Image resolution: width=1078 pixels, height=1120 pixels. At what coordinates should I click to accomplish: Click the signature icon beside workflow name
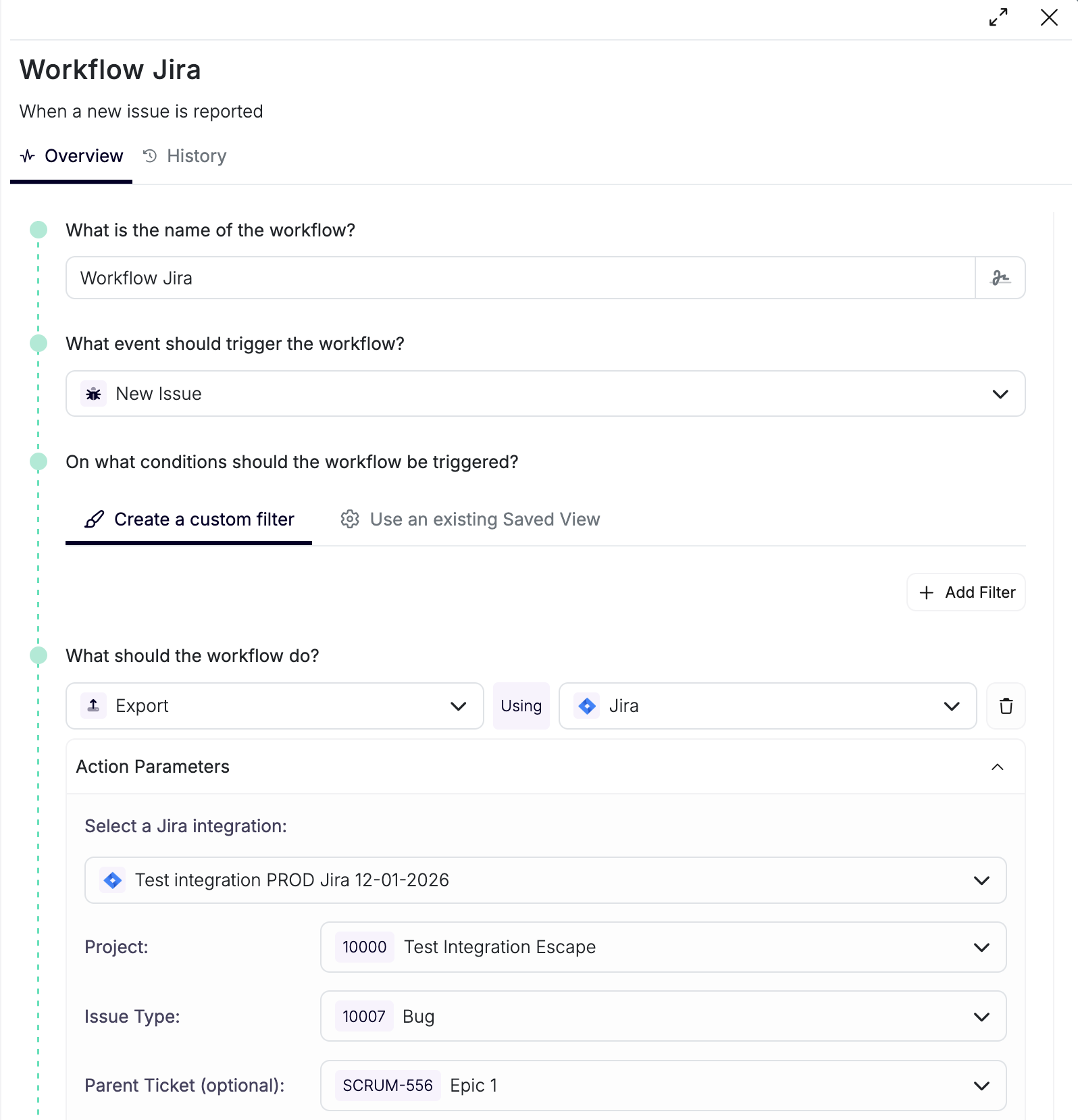coord(1000,278)
